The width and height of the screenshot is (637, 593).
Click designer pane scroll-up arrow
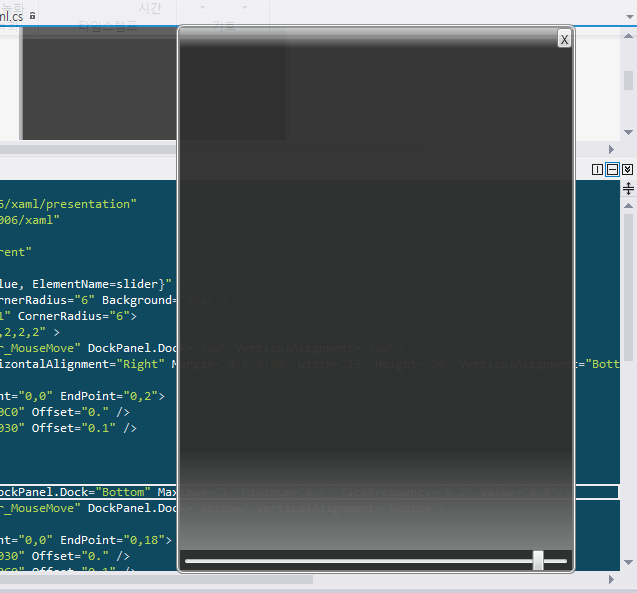pyautogui.click(x=628, y=36)
